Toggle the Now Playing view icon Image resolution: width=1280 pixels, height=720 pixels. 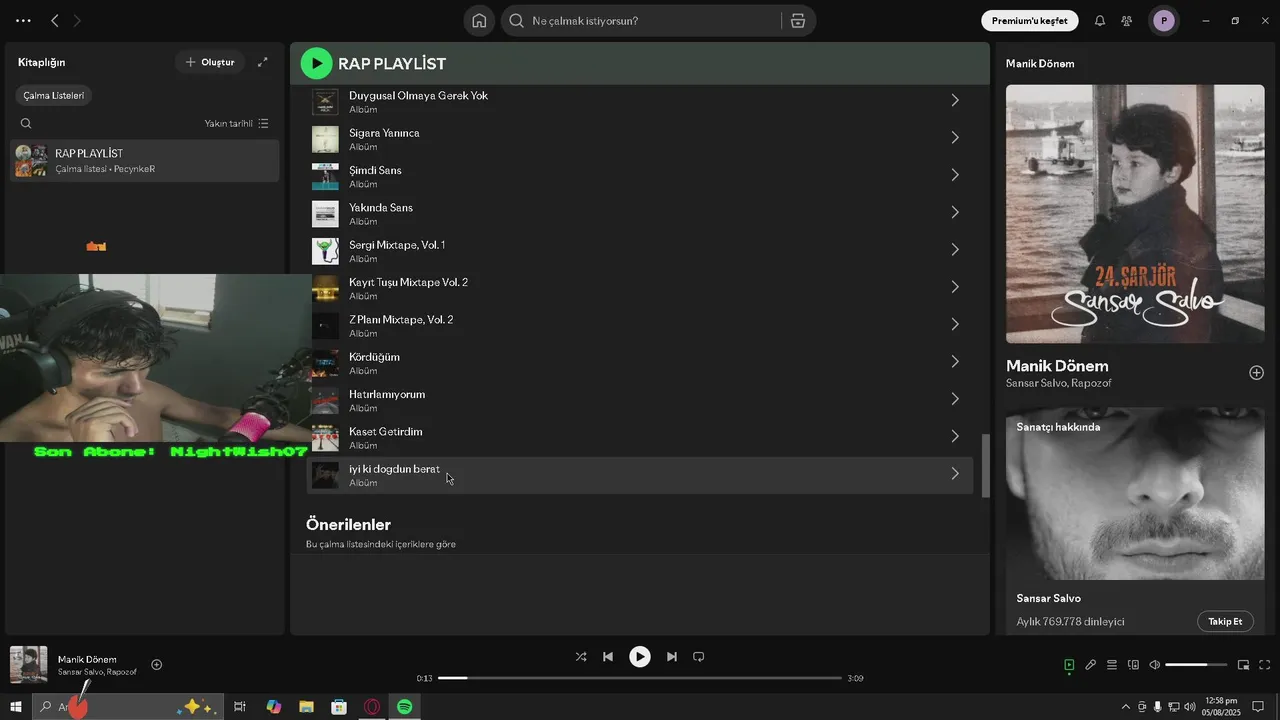(1069, 665)
